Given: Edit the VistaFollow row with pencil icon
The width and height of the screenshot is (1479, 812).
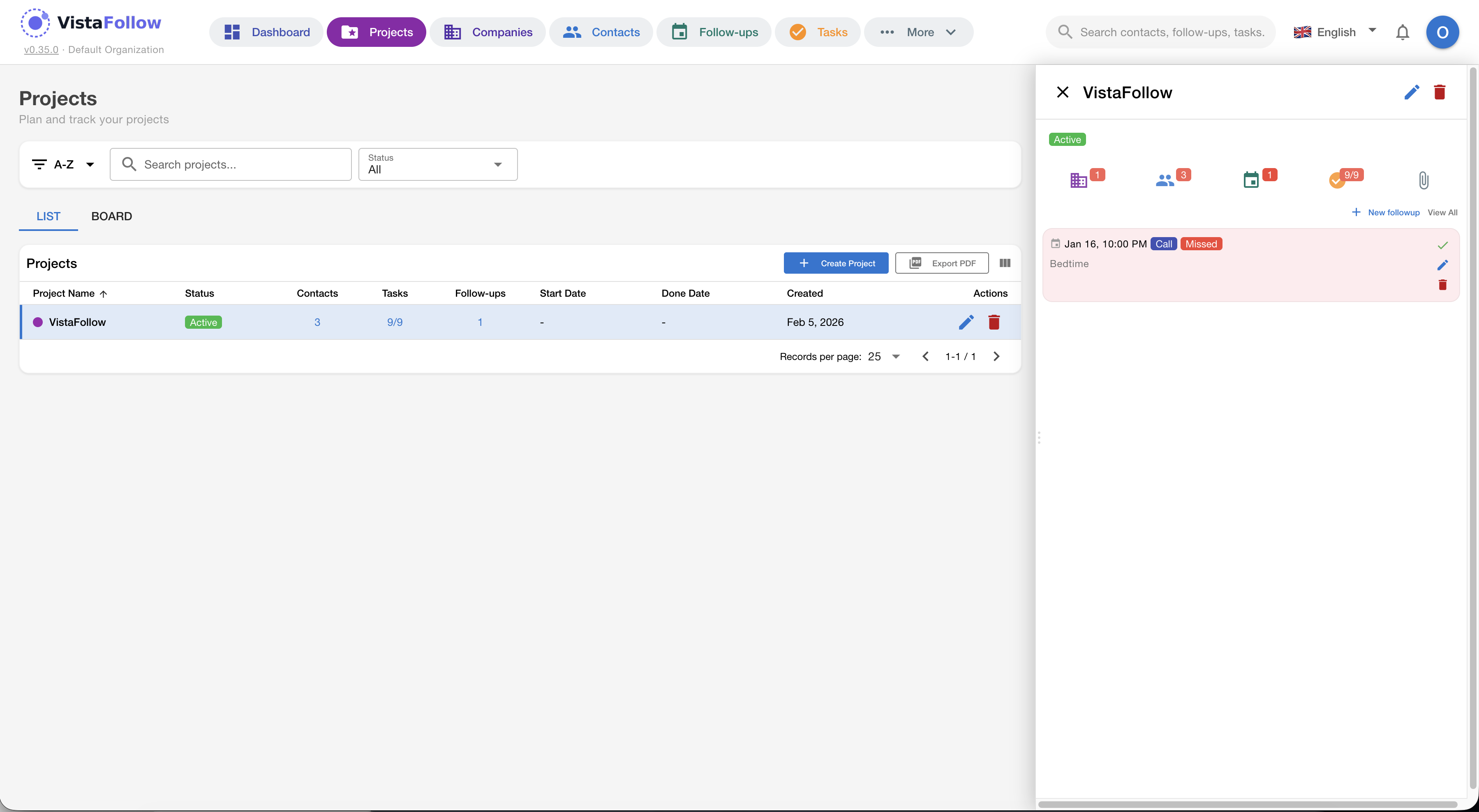Looking at the screenshot, I should [966, 322].
